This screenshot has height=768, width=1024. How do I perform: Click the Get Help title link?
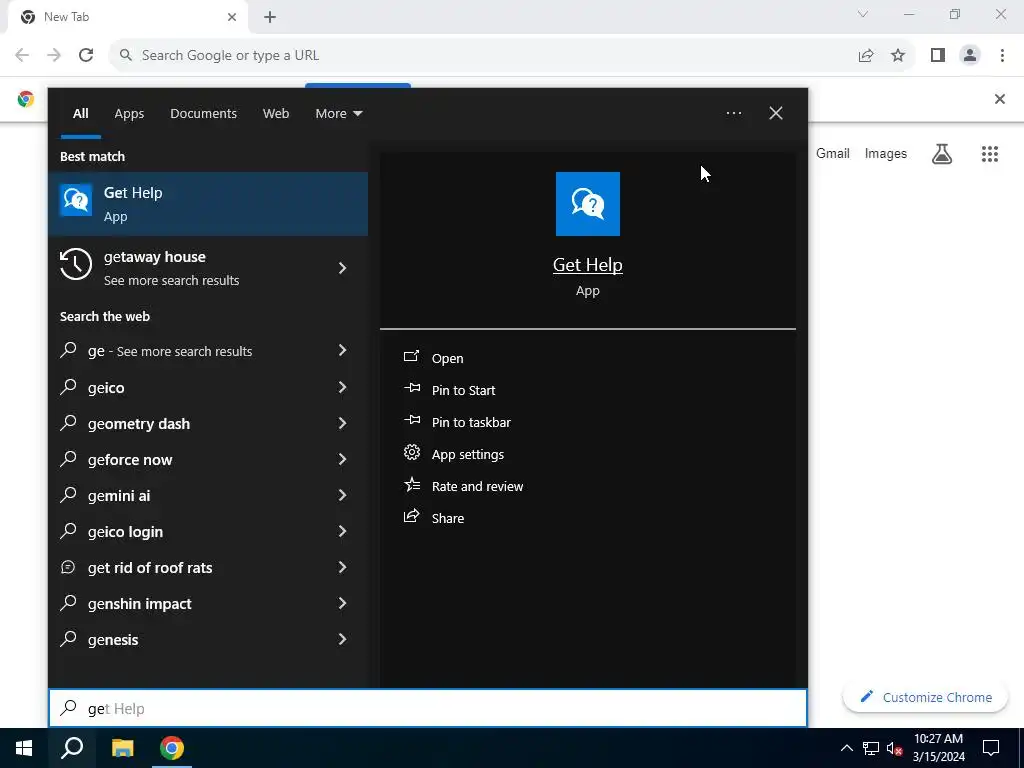point(587,264)
